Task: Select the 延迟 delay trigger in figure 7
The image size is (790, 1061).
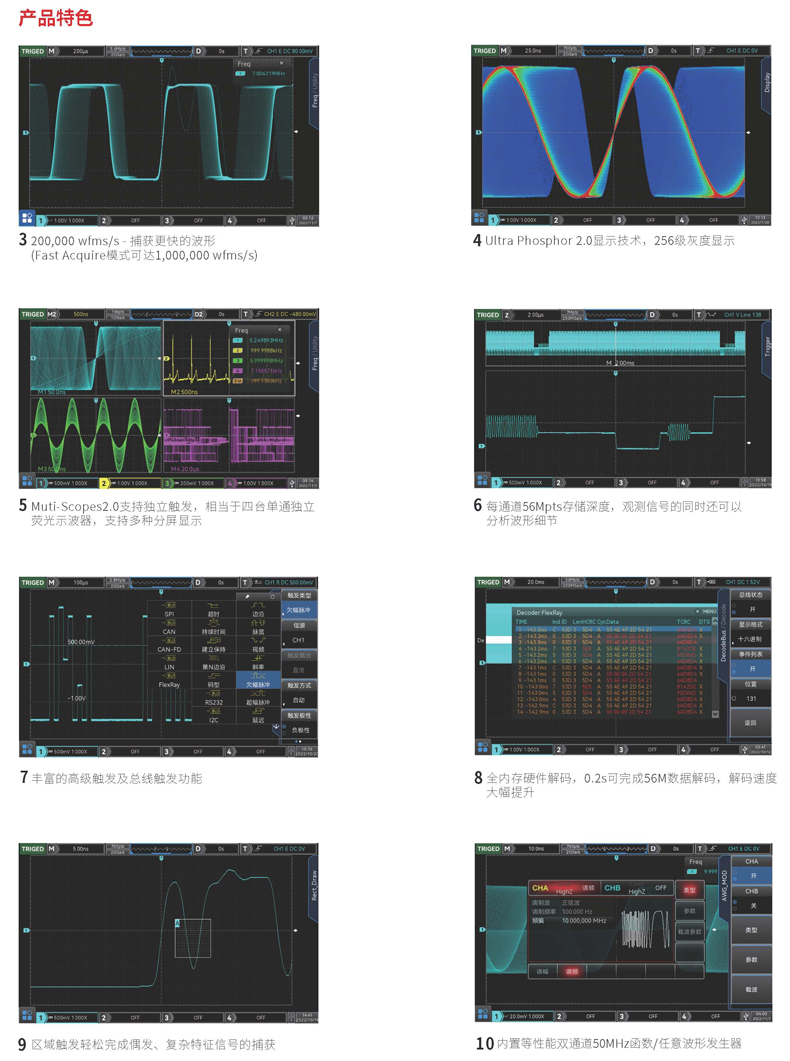Action: [x=258, y=715]
